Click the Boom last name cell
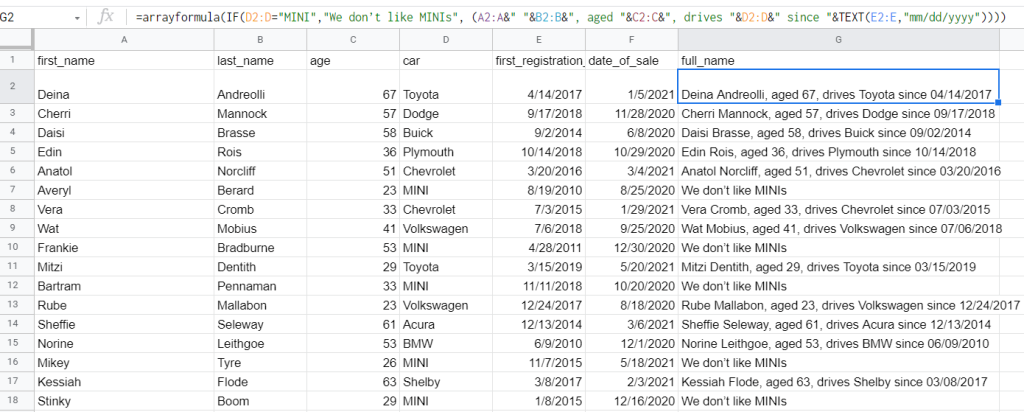The height and width of the screenshot is (412, 1024). [x=260, y=401]
